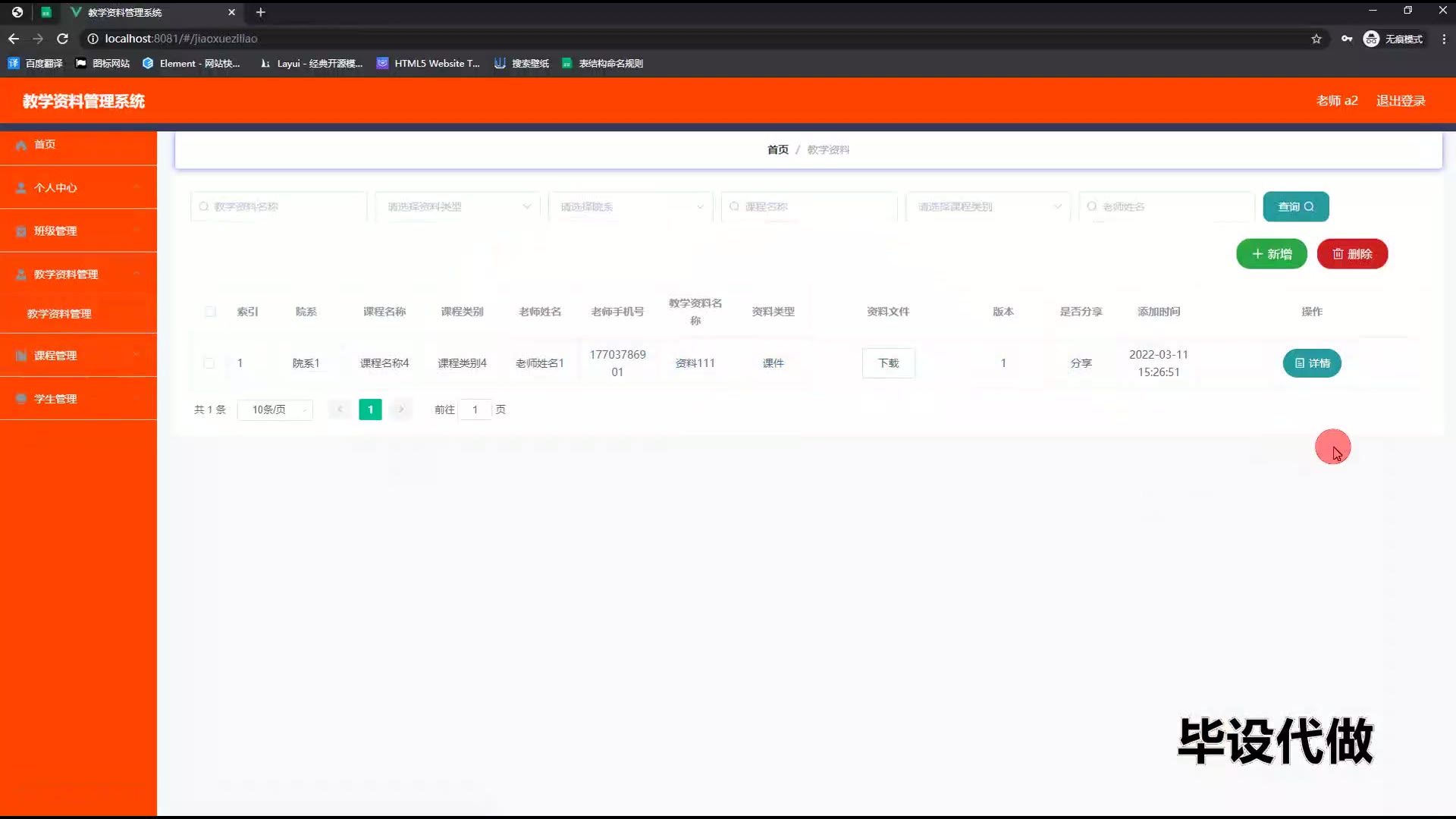Click the 学生管理 sidebar icon

21,399
